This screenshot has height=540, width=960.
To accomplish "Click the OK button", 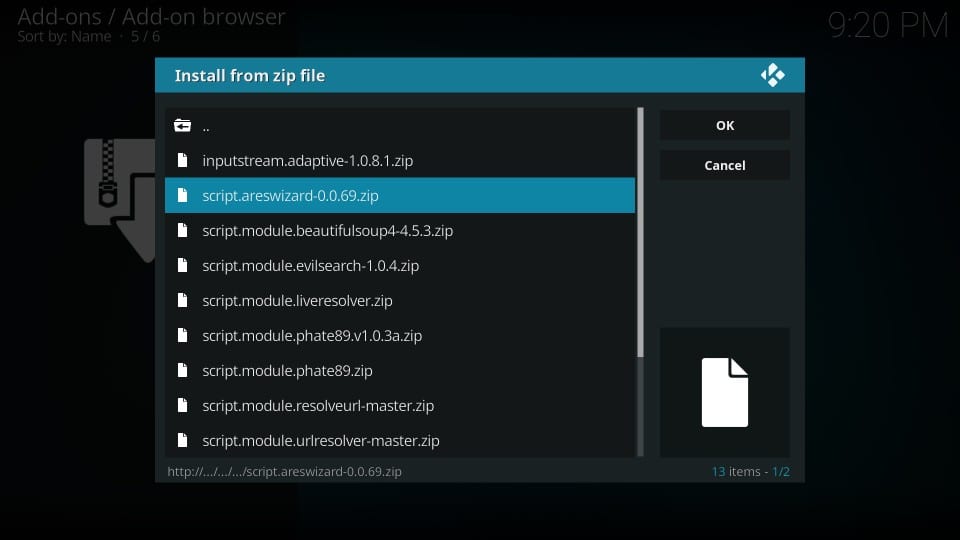I will point(724,126).
